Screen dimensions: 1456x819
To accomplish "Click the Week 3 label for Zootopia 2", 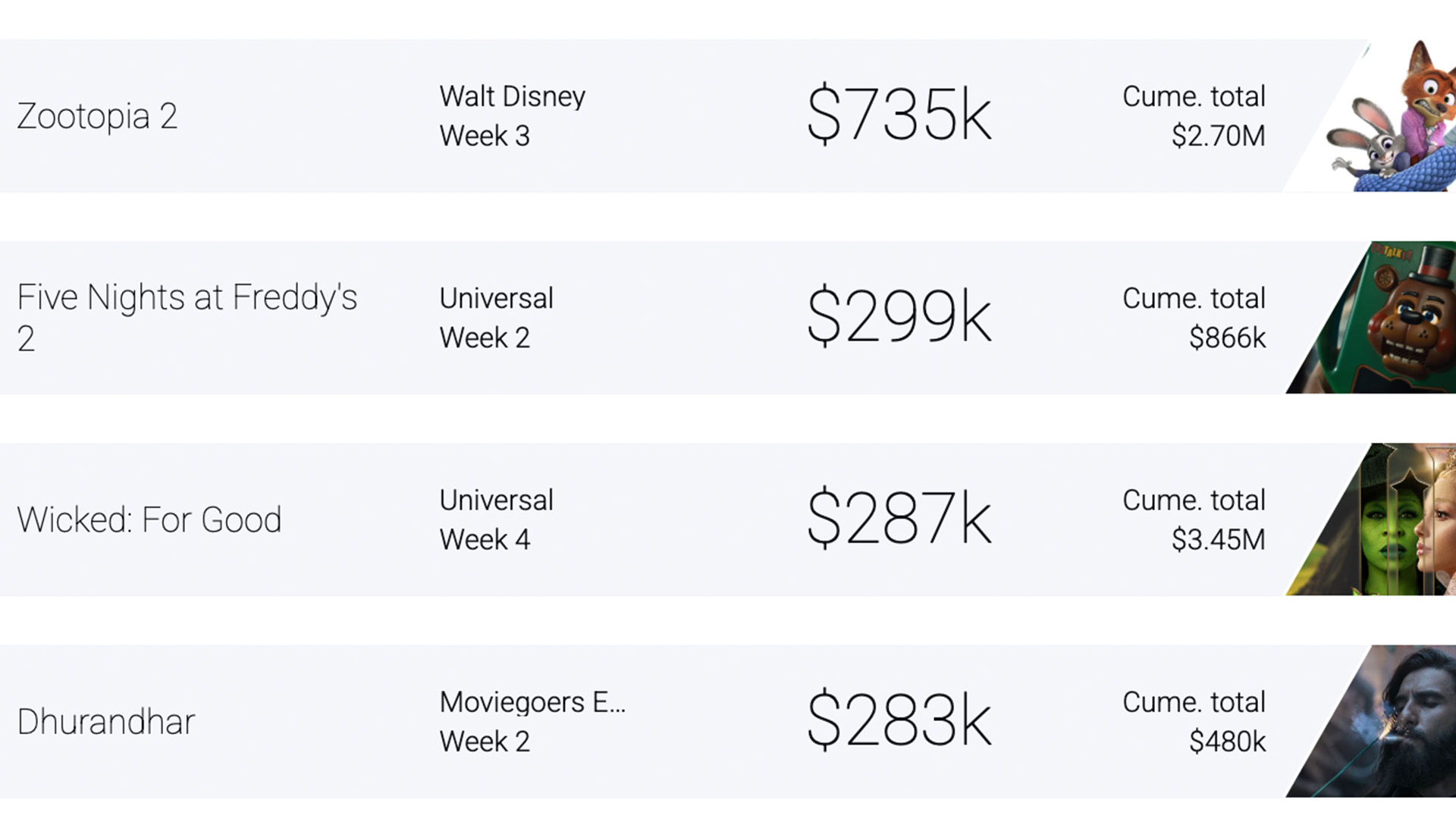I will pos(485,136).
